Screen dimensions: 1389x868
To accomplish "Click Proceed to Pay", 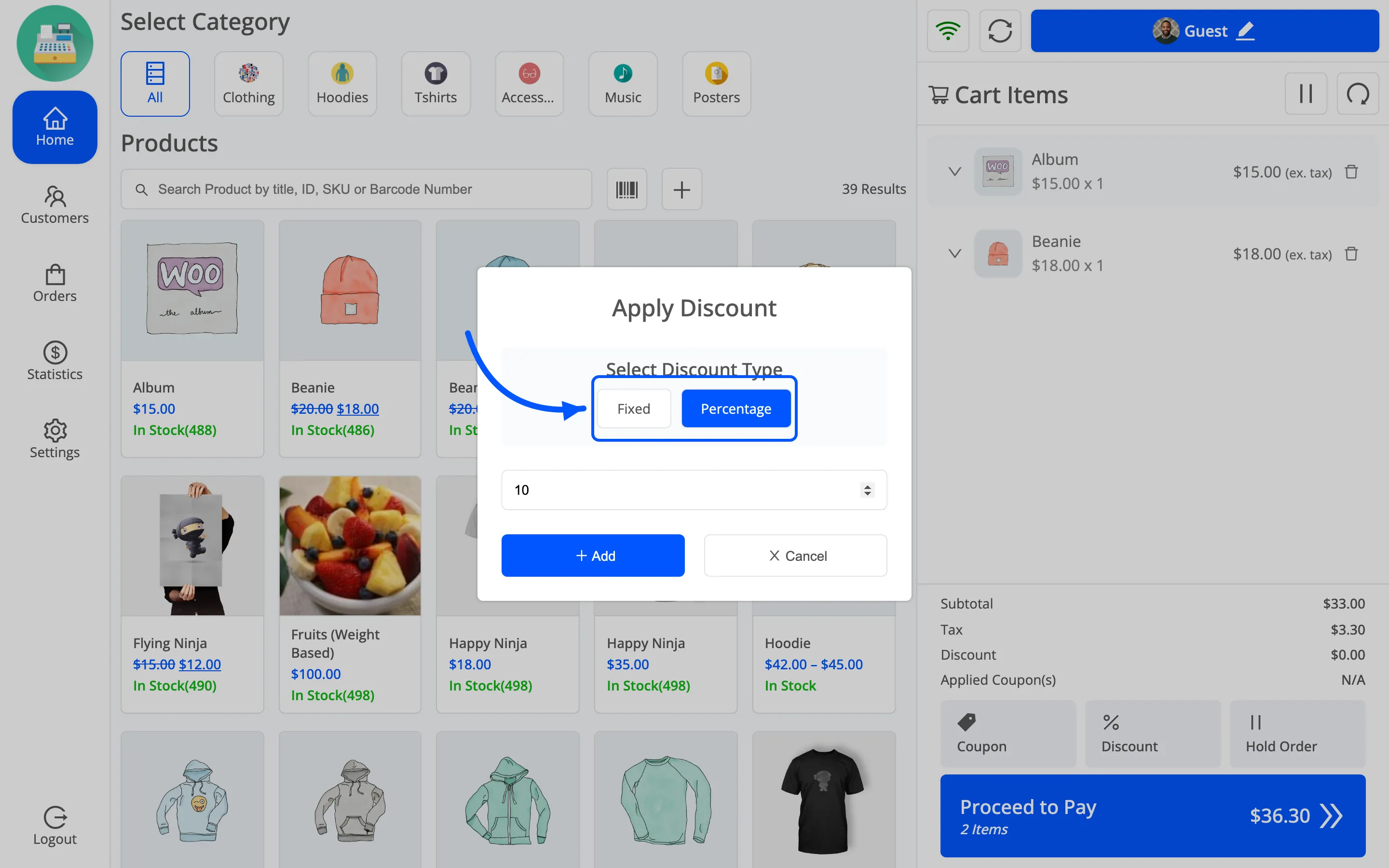I will (x=1153, y=816).
